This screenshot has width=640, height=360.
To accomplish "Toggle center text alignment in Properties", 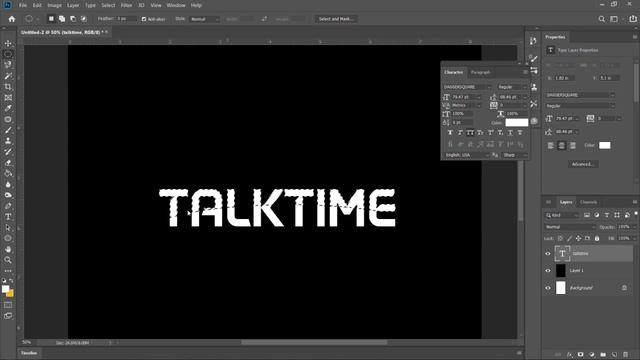I will tap(562, 145).
